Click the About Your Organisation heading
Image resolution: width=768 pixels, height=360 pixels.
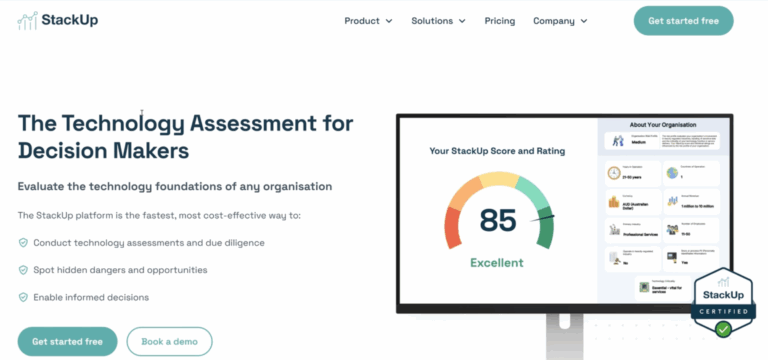coord(663,125)
